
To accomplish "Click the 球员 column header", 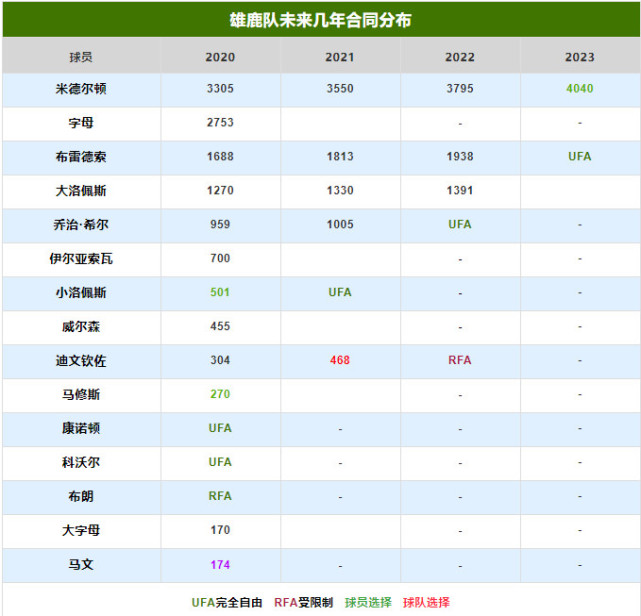I will coord(81,57).
